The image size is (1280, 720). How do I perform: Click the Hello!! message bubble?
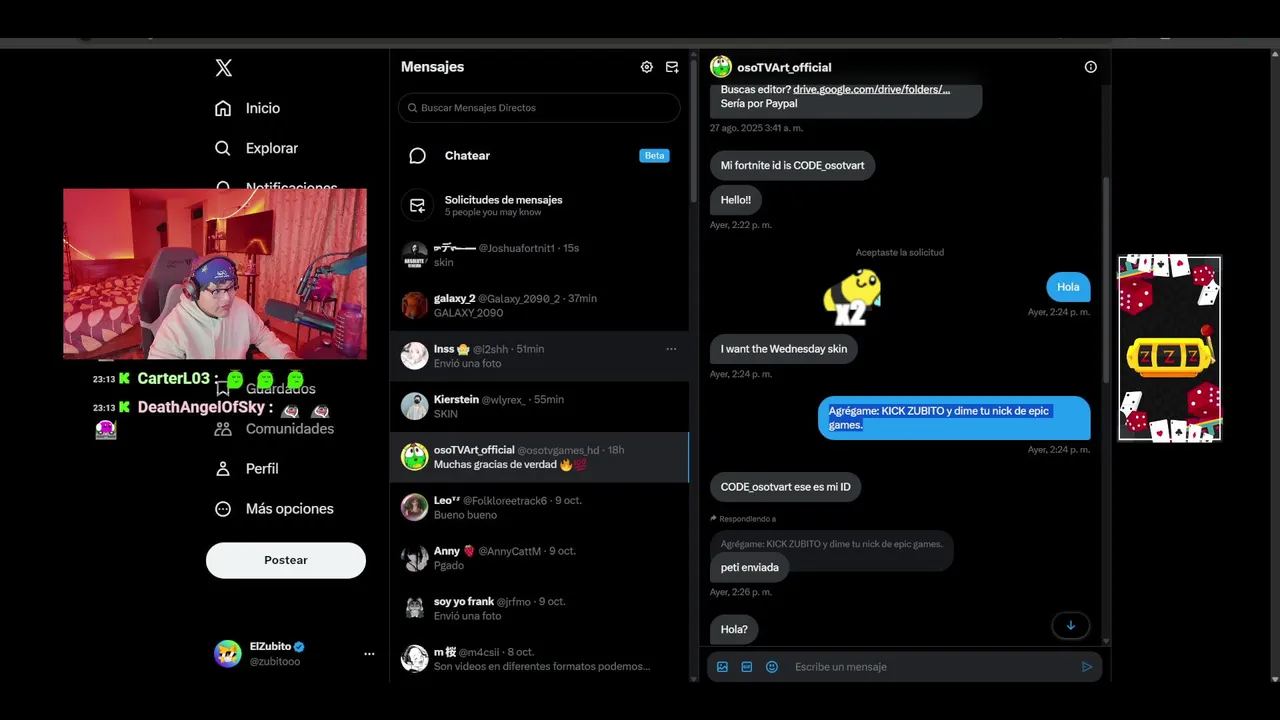pyautogui.click(x=735, y=200)
